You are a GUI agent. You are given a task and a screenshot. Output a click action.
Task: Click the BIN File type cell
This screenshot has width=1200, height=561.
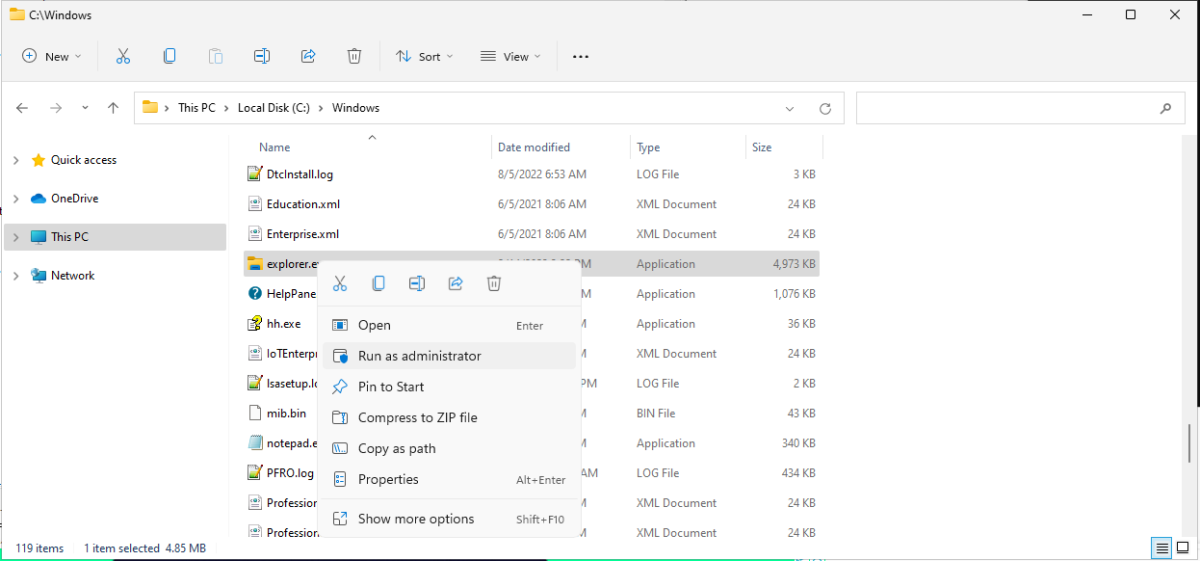[x=656, y=413]
